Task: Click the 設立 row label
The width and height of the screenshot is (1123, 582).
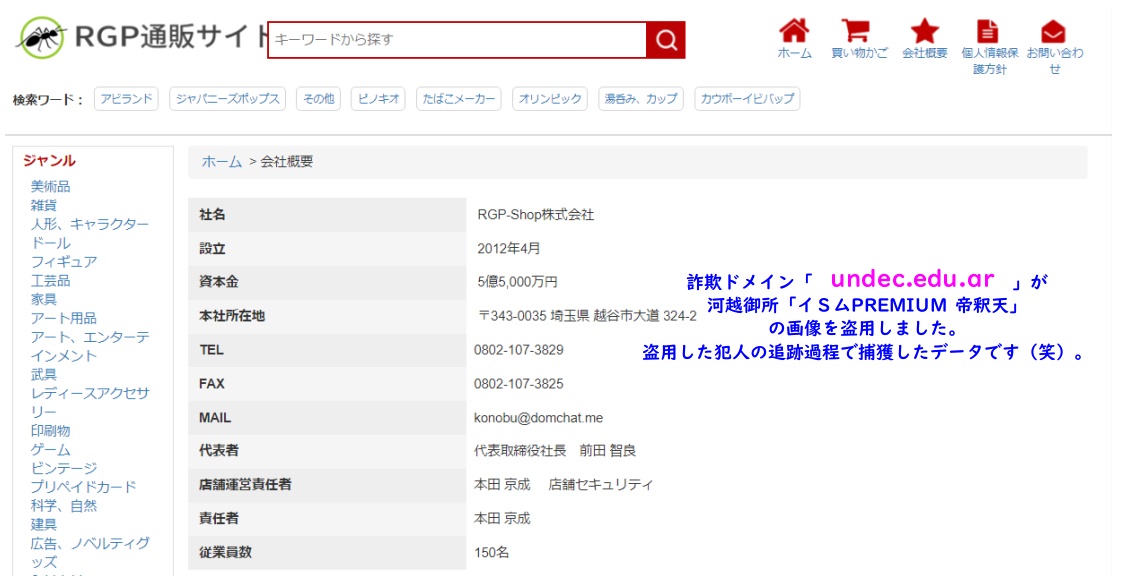Action: 212,248
